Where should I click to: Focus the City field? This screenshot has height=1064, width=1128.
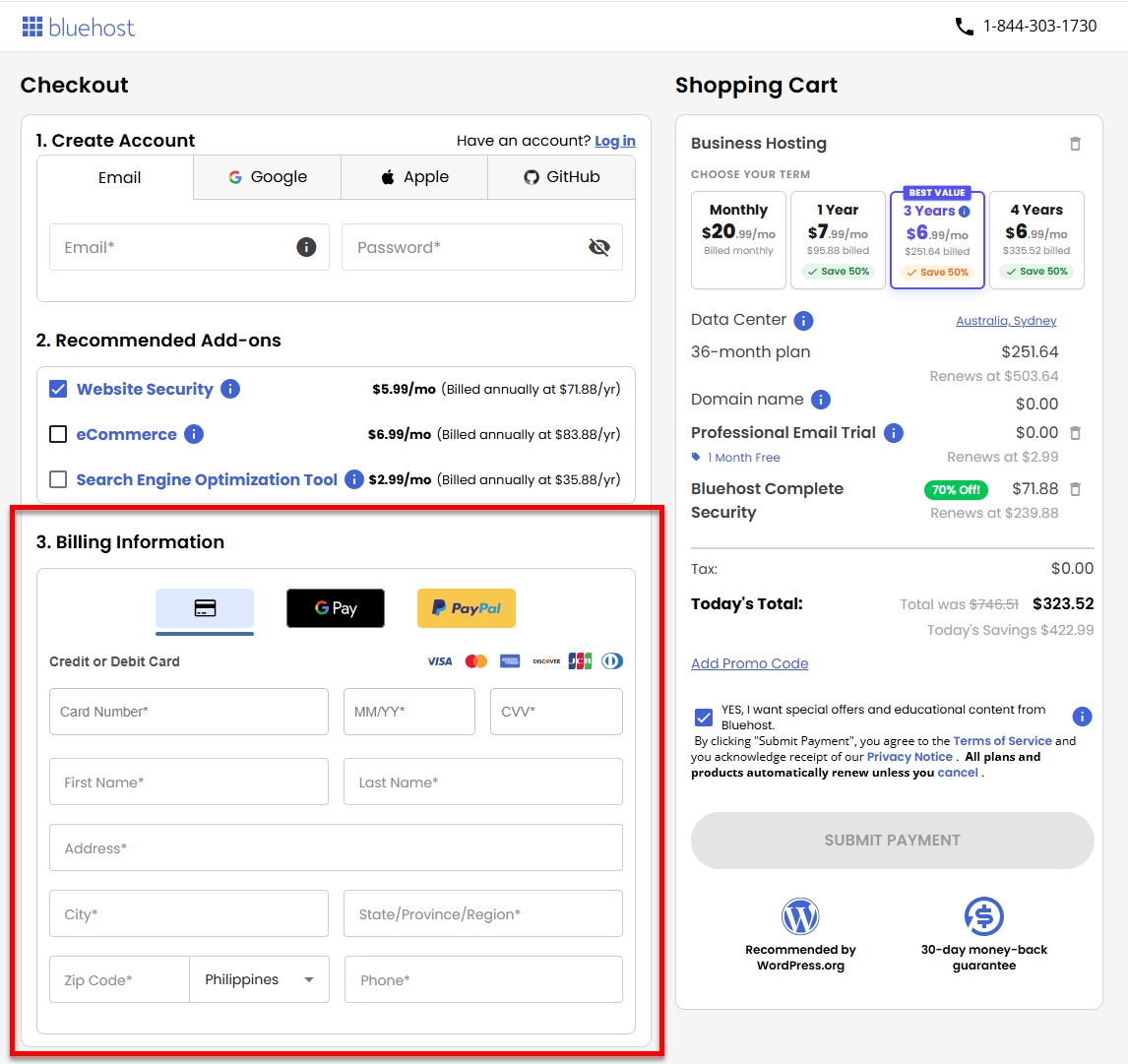[x=188, y=913]
